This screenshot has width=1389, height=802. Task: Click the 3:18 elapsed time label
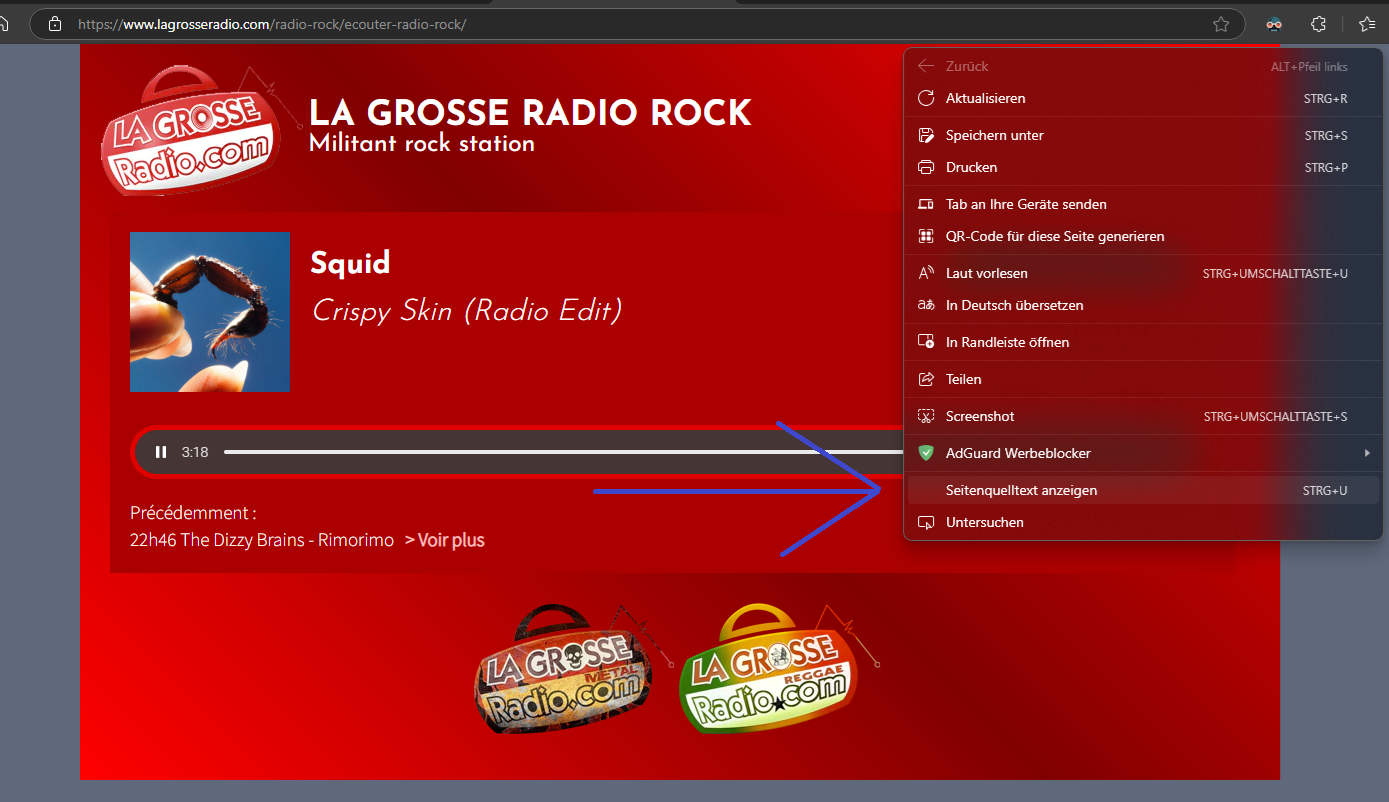(x=195, y=452)
